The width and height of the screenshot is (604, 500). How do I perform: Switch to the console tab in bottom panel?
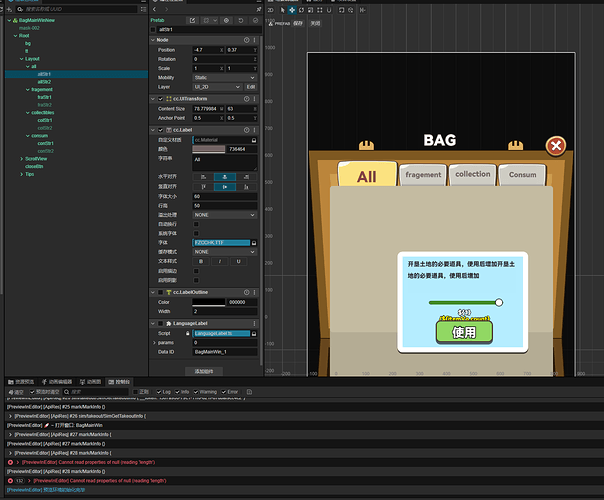(119, 382)
